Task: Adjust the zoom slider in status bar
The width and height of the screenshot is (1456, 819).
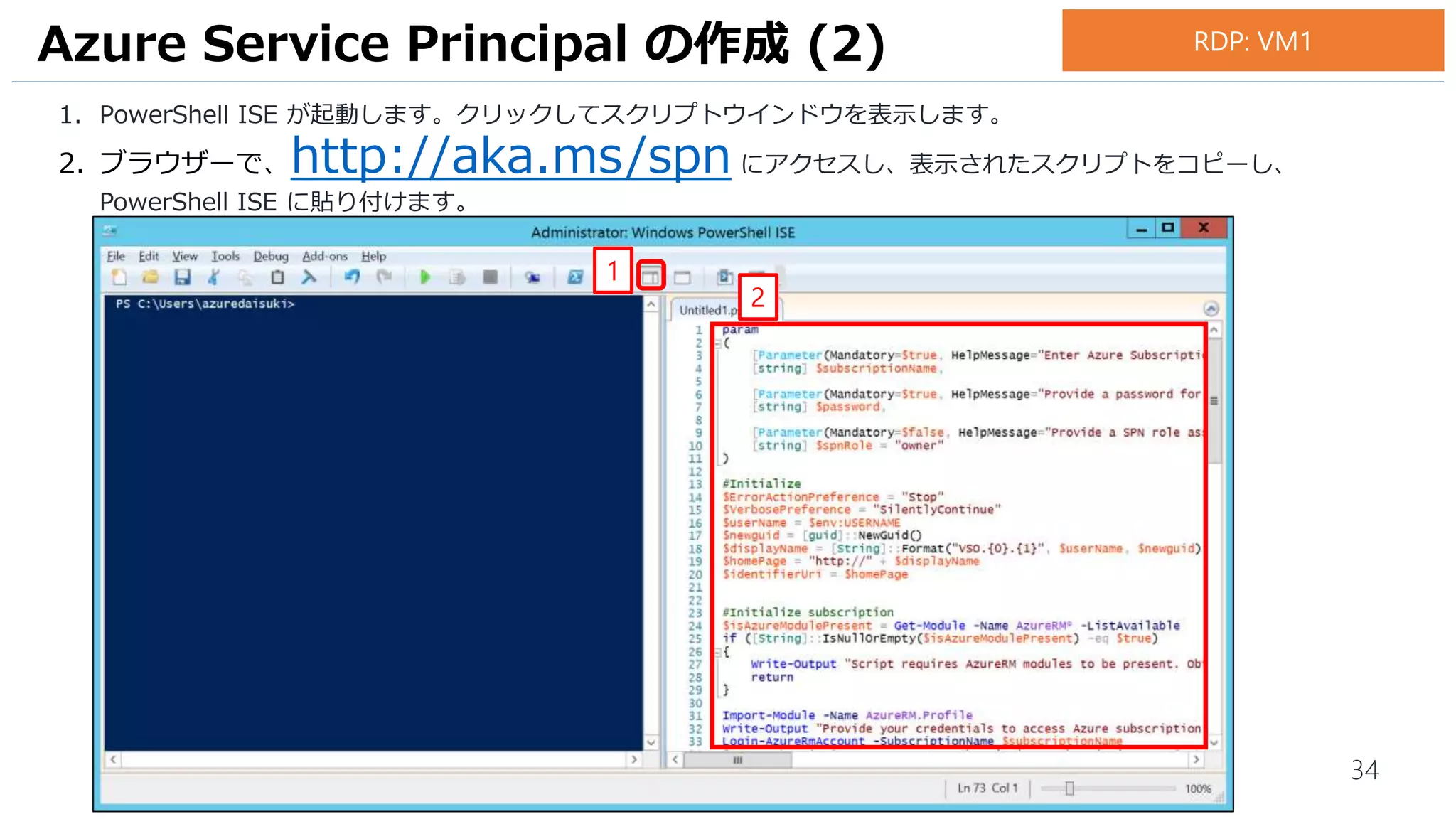Action: (1069, 788)
